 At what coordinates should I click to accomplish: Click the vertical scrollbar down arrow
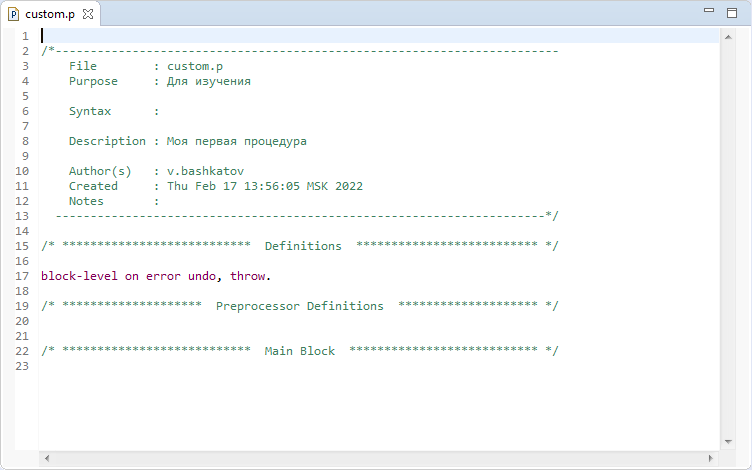728,441
